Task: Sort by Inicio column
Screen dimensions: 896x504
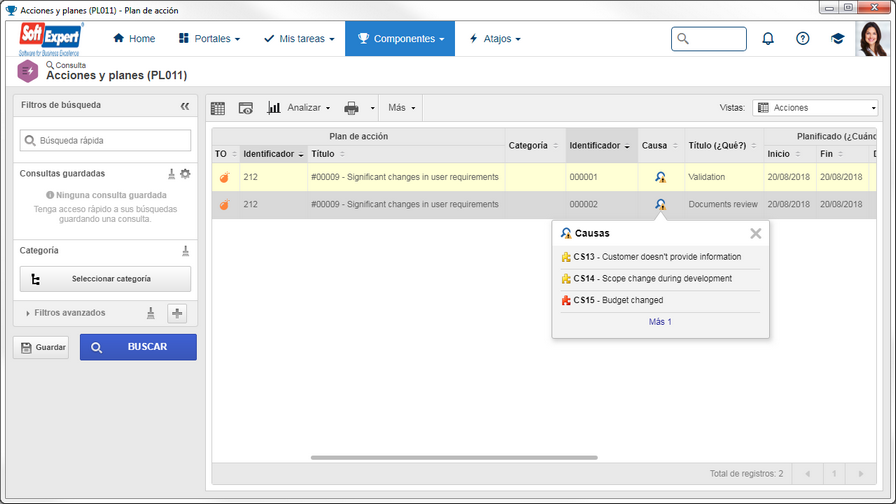Action: point(790,154)
